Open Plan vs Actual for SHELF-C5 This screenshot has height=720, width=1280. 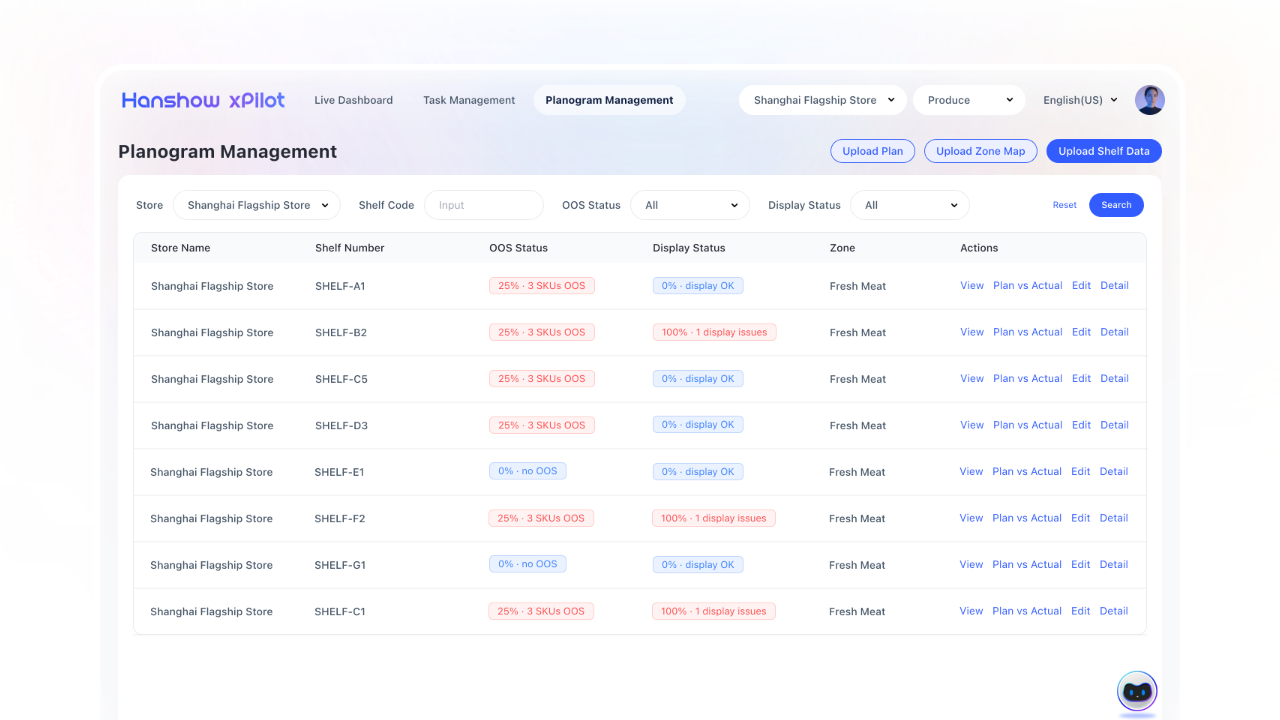[x=1028, y=379]
